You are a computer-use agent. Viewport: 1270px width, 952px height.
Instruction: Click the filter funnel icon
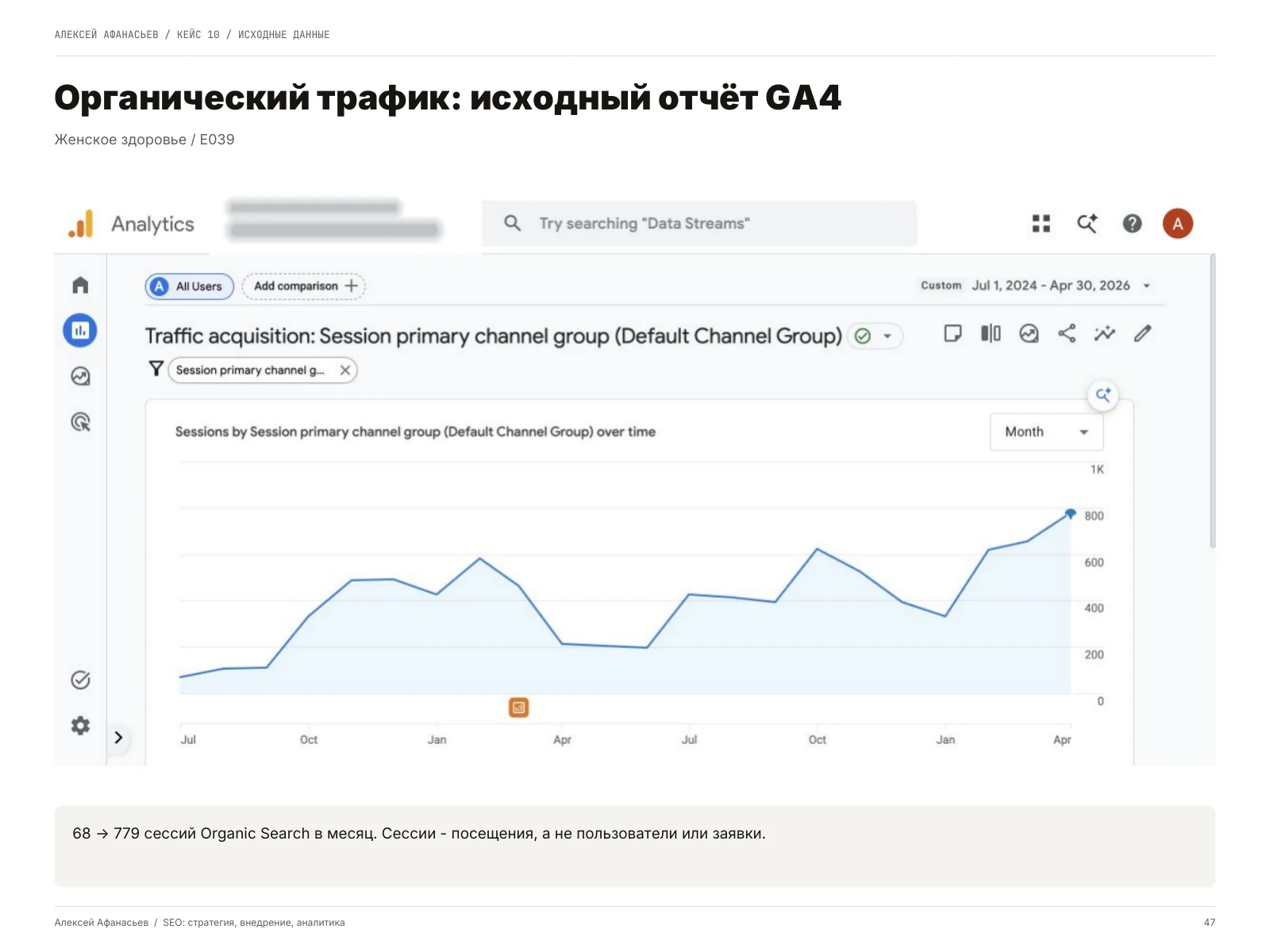pos(156,369)
